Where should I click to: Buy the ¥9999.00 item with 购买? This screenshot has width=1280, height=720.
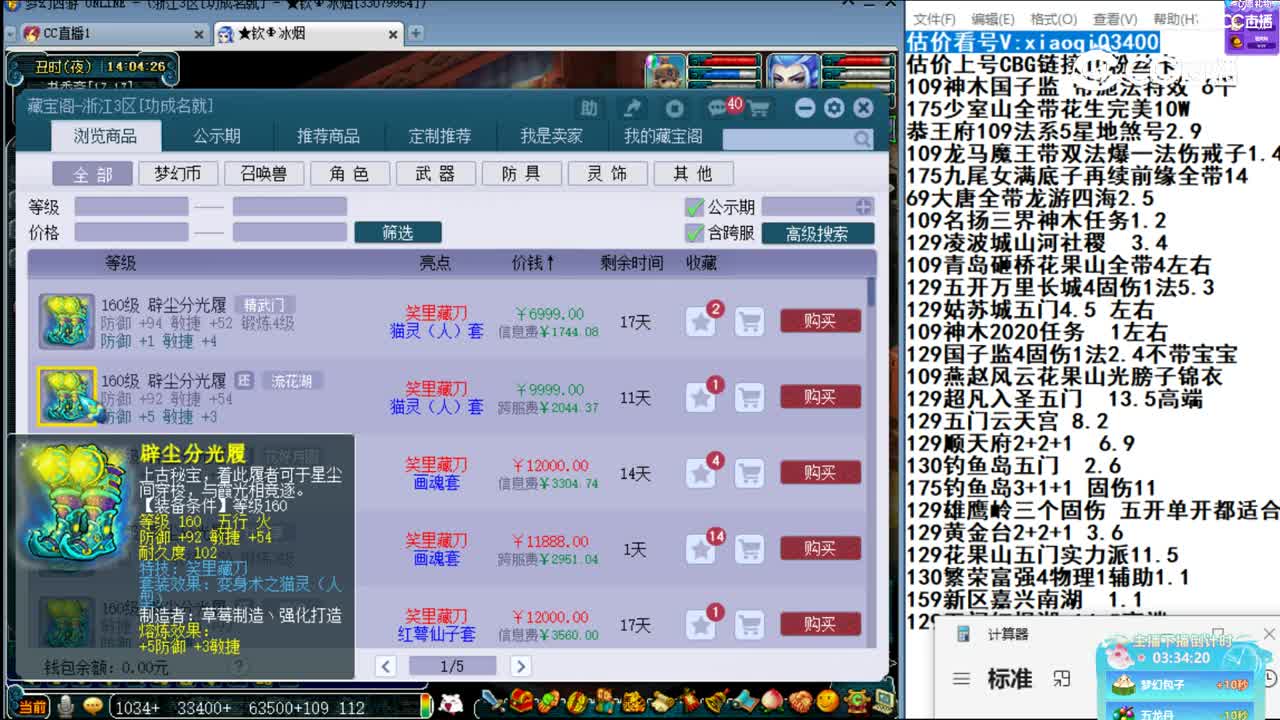click(x=820, y=397)
